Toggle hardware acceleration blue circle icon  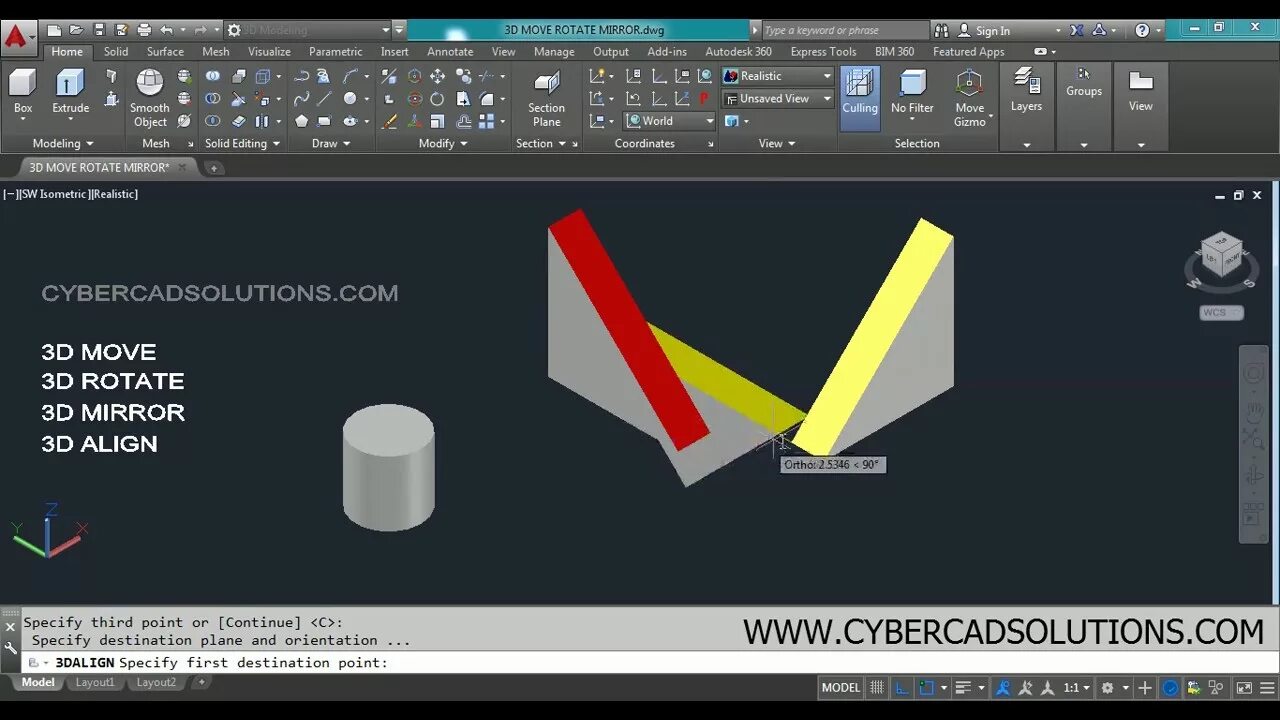tap(1170, 687)
